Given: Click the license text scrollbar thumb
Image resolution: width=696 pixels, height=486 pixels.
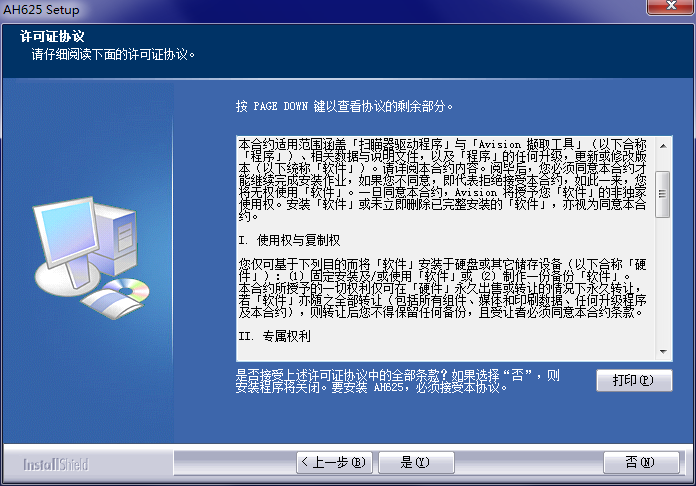Looking at the screenshot, I should 663,194.
